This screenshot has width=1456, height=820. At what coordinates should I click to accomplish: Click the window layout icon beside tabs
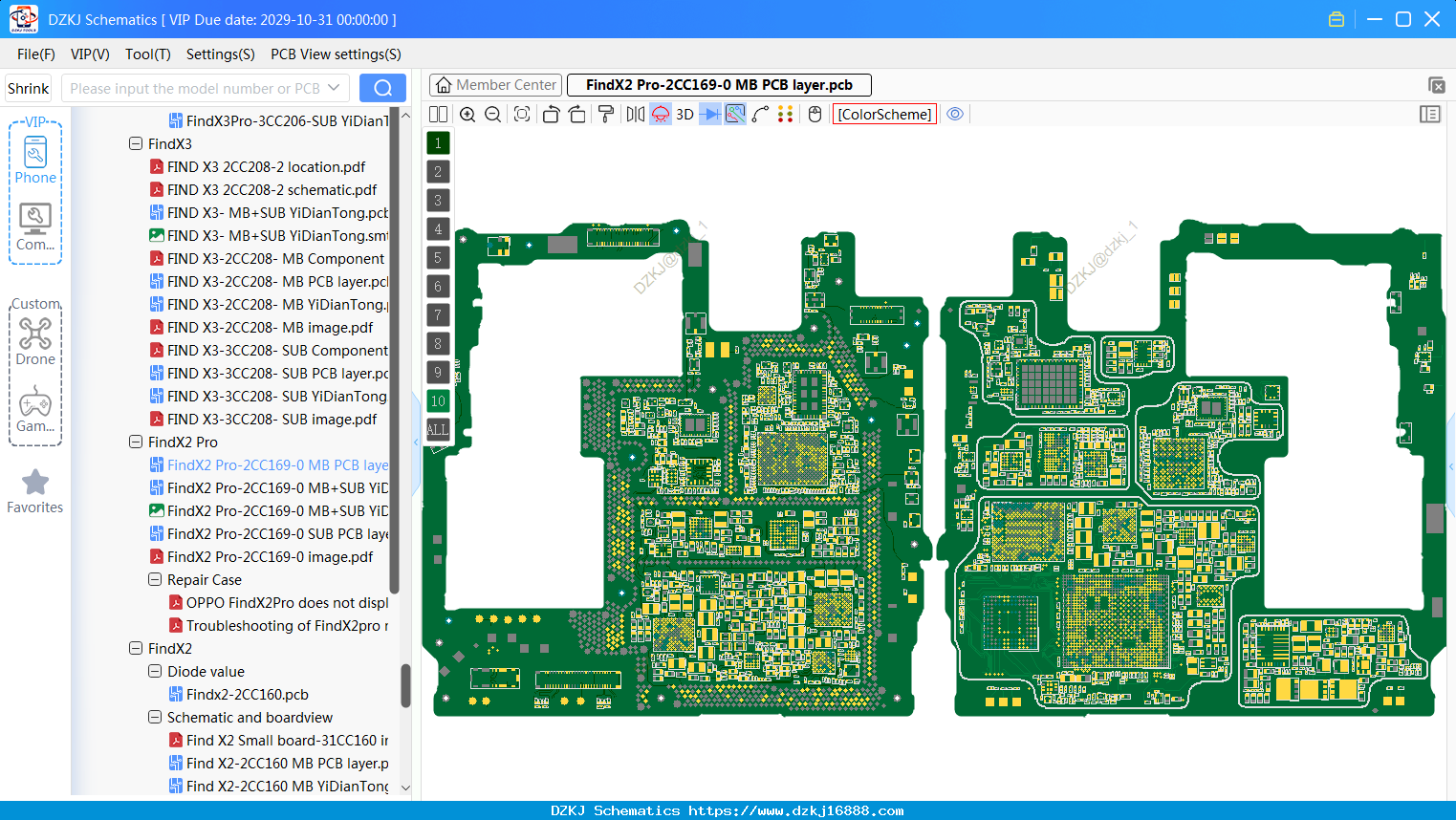[x=1436, y=85]
